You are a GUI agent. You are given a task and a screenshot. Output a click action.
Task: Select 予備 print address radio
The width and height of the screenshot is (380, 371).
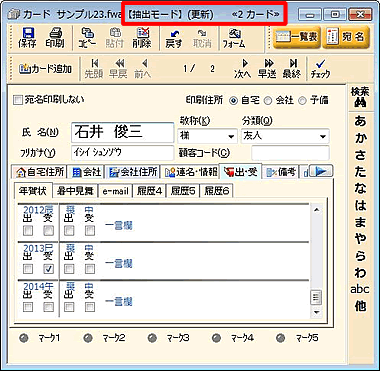[x=302, y=100]
